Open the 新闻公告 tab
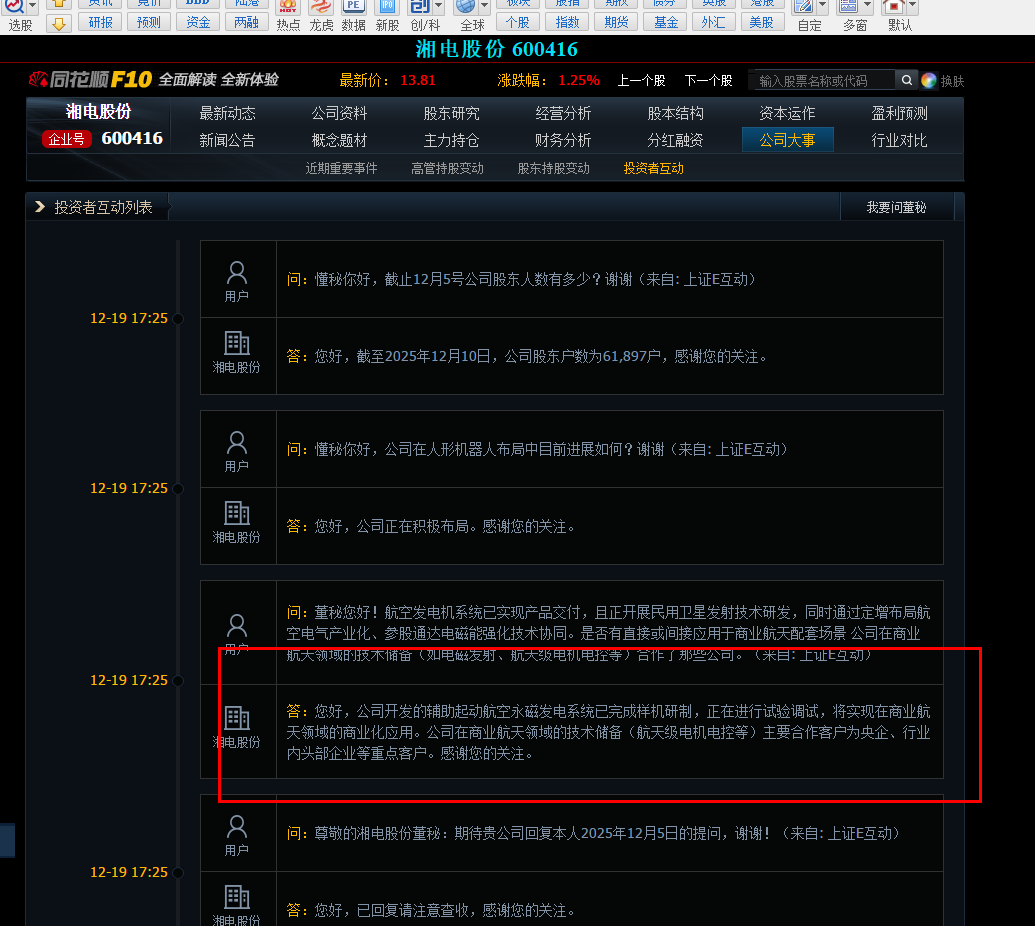Image resolution: width=1035 pixels, height=926 pixels. (x=227, y=141)
